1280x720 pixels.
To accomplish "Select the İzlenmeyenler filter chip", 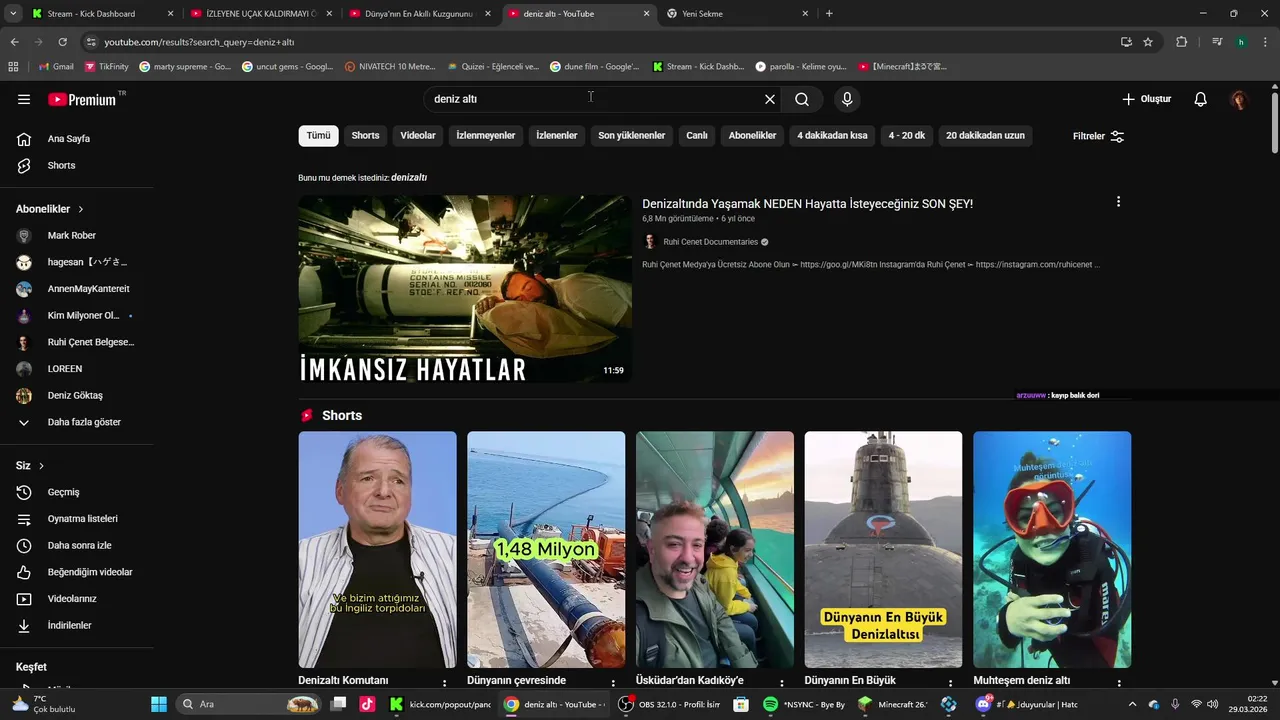I will [486, 136].
